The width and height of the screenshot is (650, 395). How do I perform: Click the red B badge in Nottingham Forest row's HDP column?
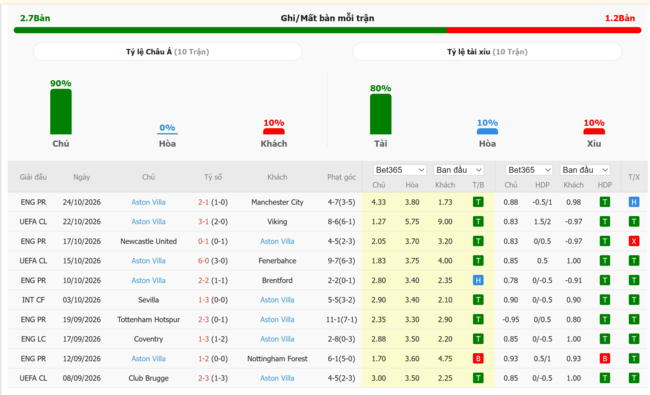click(x=605, y=358)
